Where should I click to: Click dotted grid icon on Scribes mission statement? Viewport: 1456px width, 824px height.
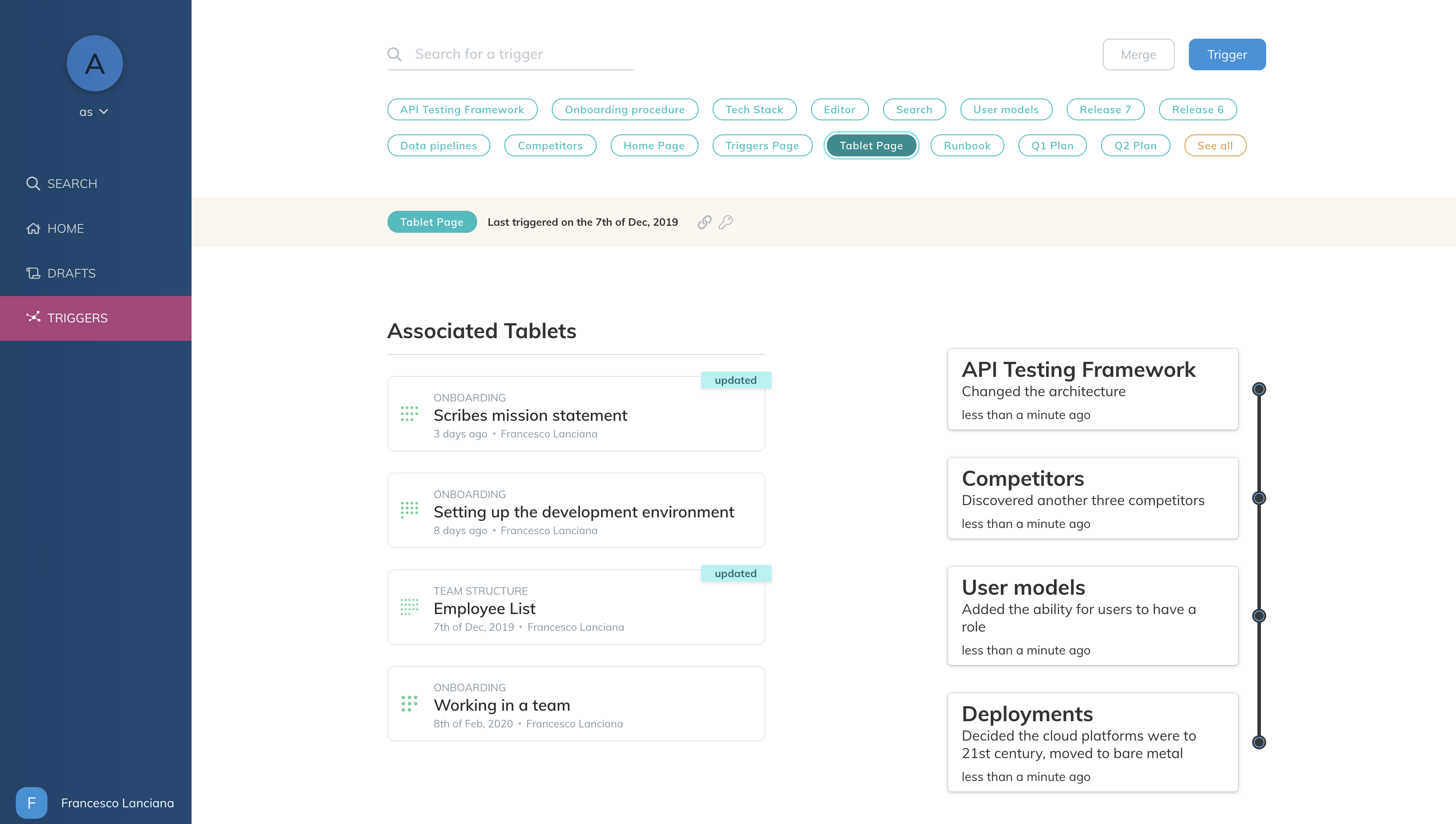pyautogui.click(x=409, y=414)
